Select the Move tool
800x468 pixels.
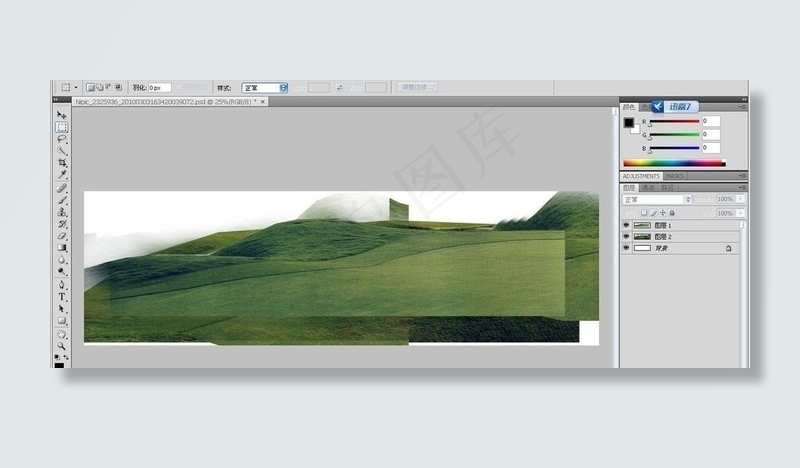[x=62, y=115]
